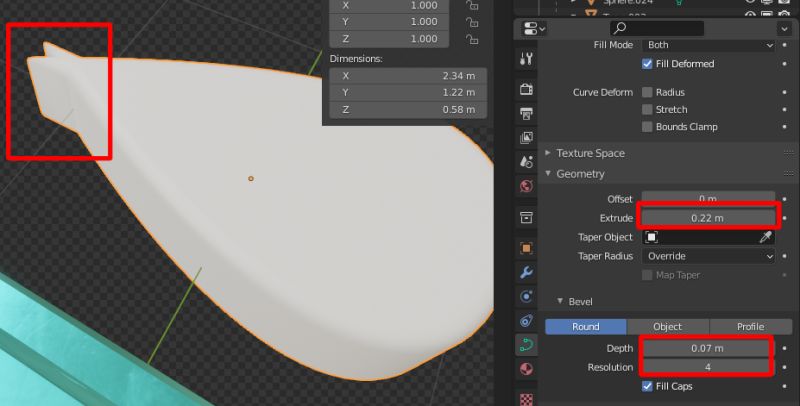Expand the Texture Space panel

click(548, 153)
